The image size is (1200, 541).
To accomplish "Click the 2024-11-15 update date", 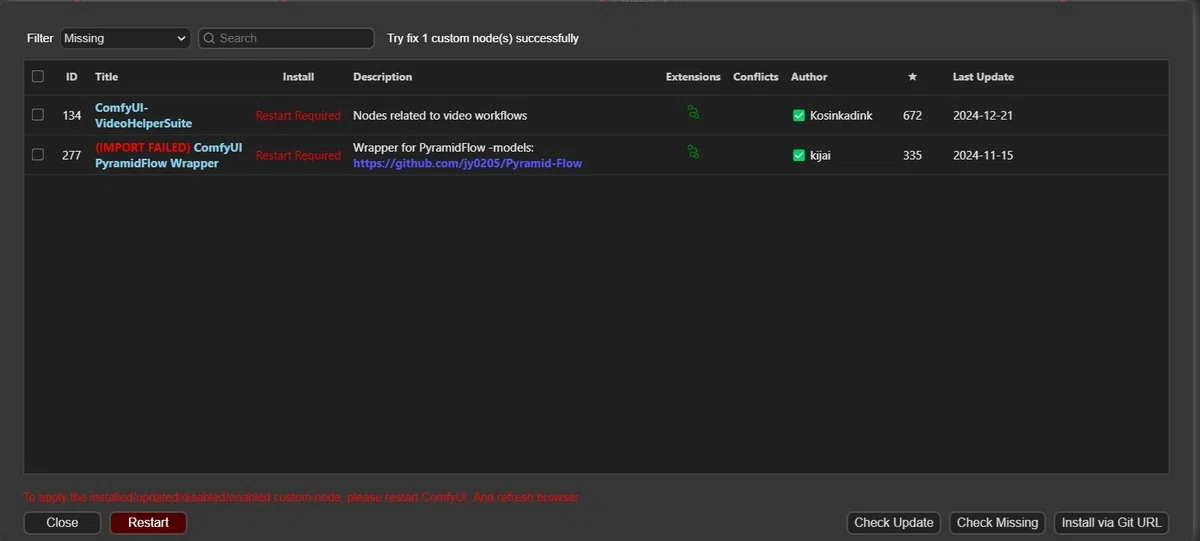I will click(983, 155).
